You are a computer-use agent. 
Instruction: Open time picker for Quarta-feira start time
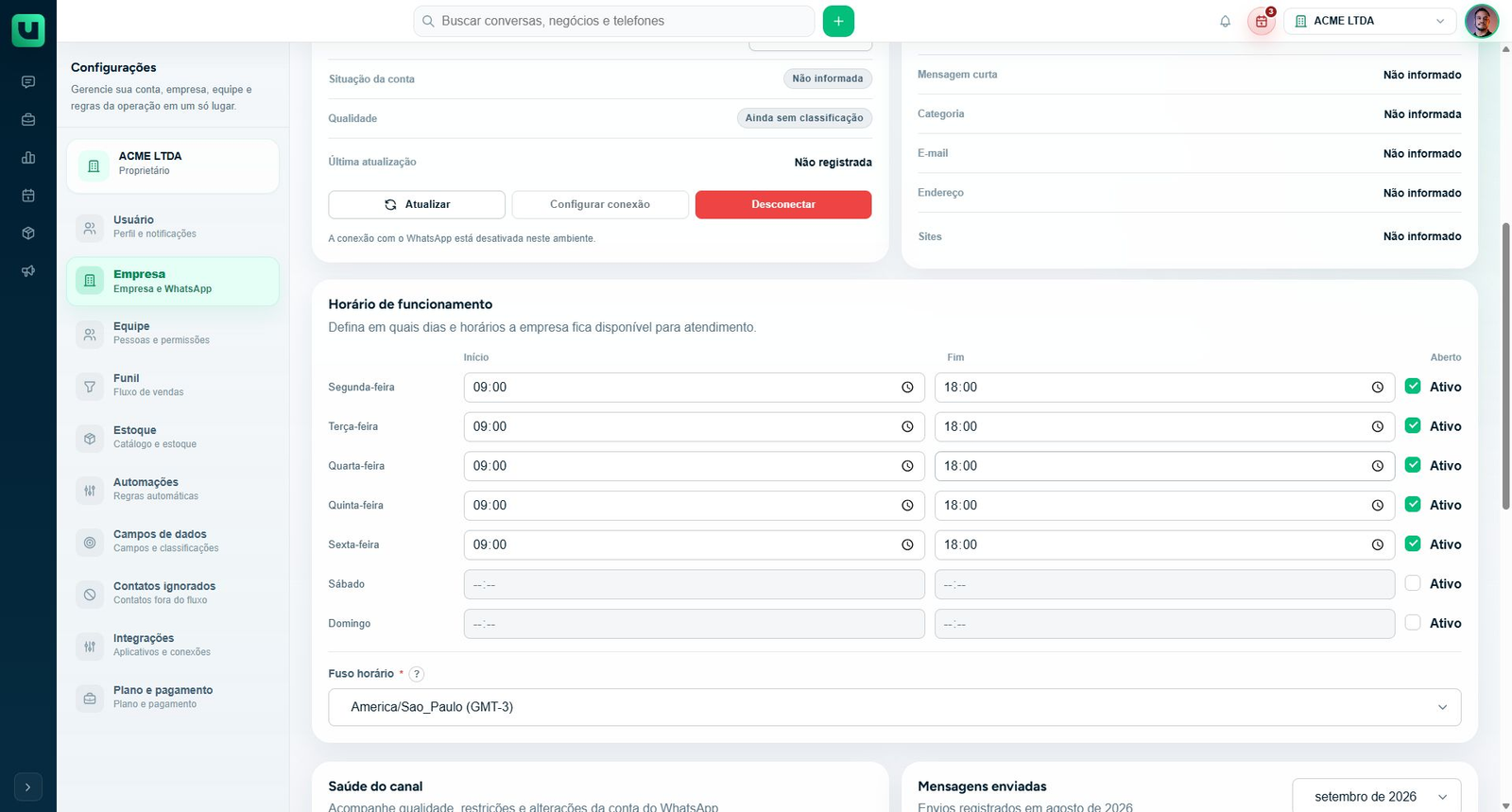pyautogui.click(x=907, y=466)
